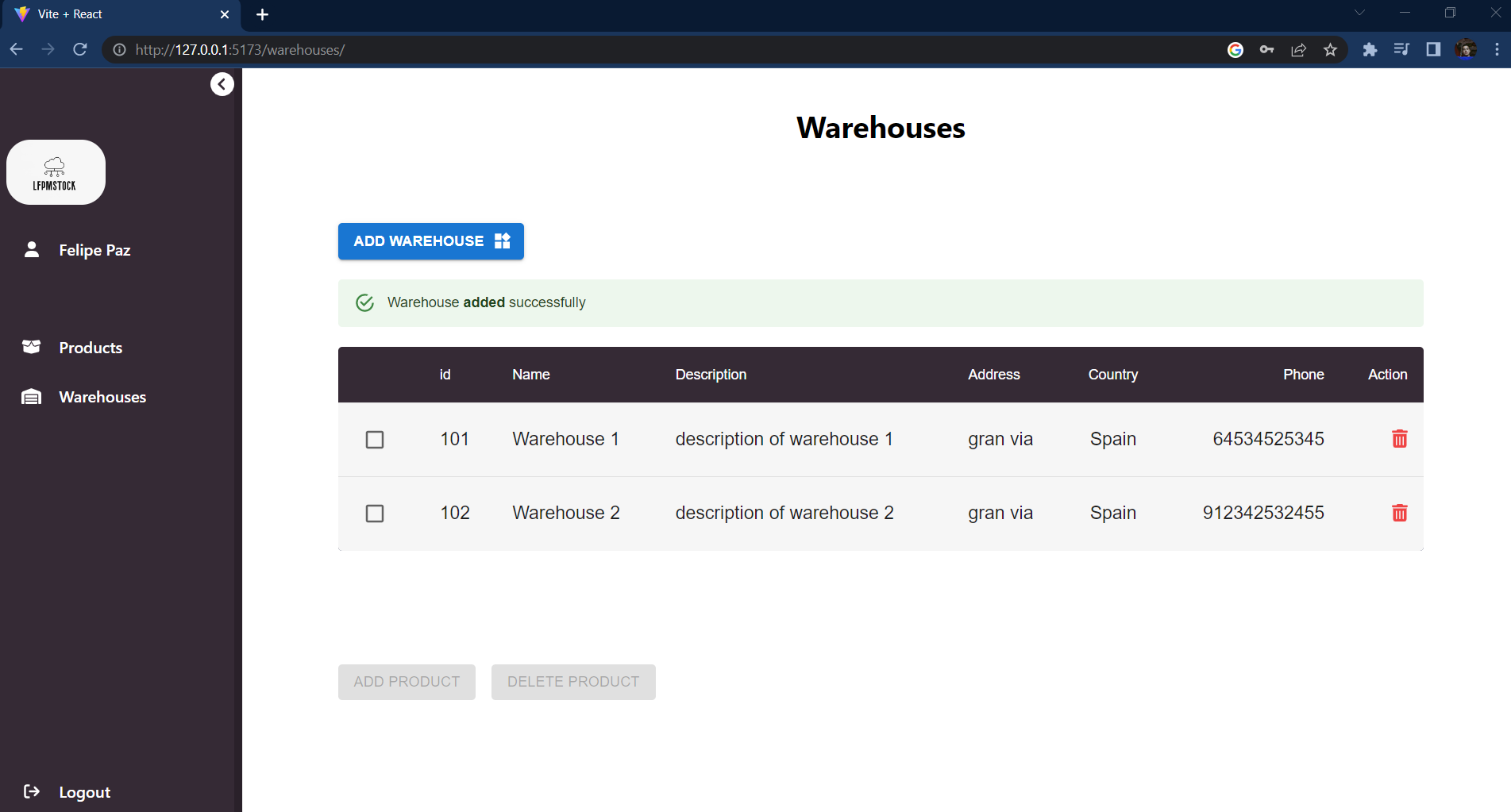Open the tab search dropdown chevron
This screenshot has height=812, width=1511.
click(1359, 13)
